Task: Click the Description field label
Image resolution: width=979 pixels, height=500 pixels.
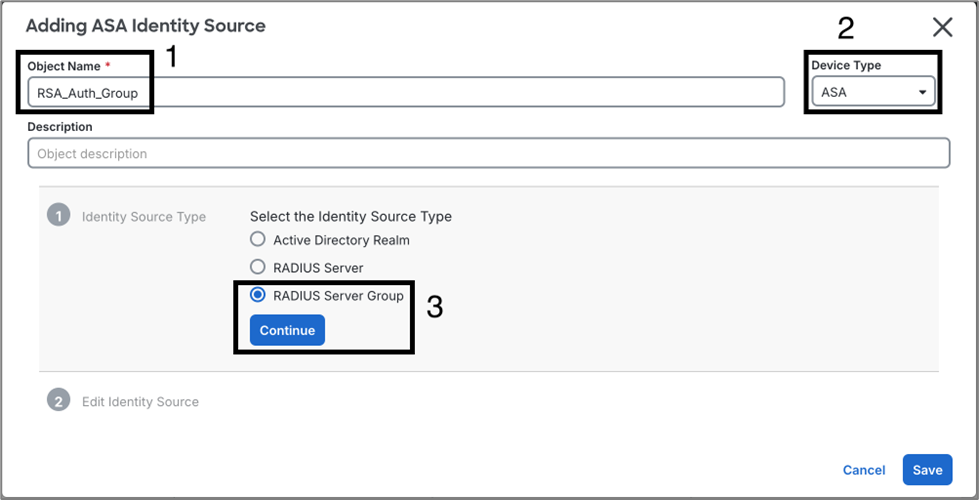Action: point(60,127)
